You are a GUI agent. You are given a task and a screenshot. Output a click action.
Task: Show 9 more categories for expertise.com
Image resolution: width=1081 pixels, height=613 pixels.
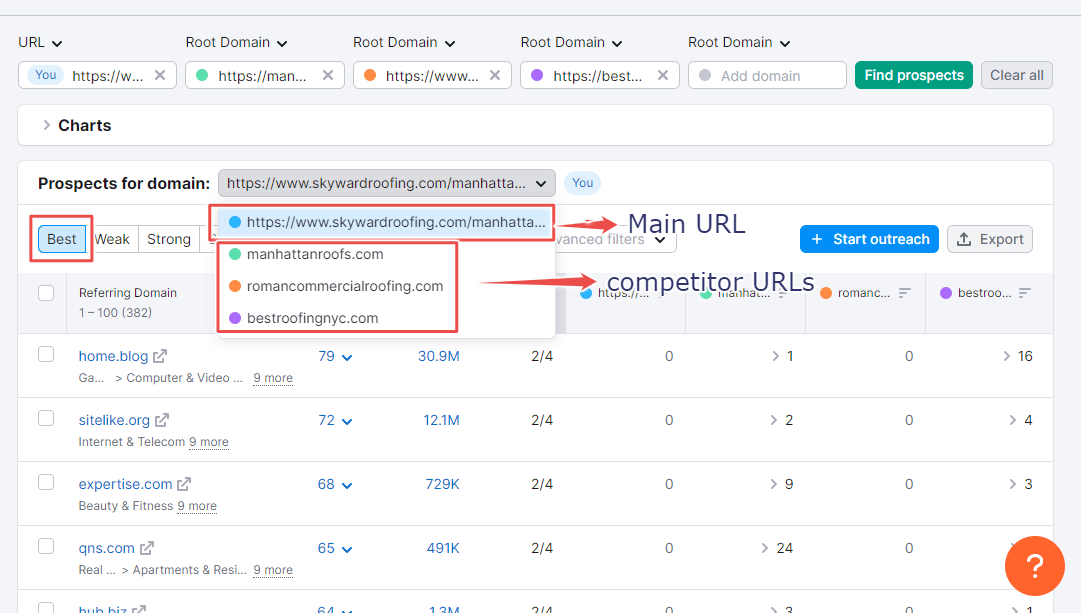coord(197,506)
